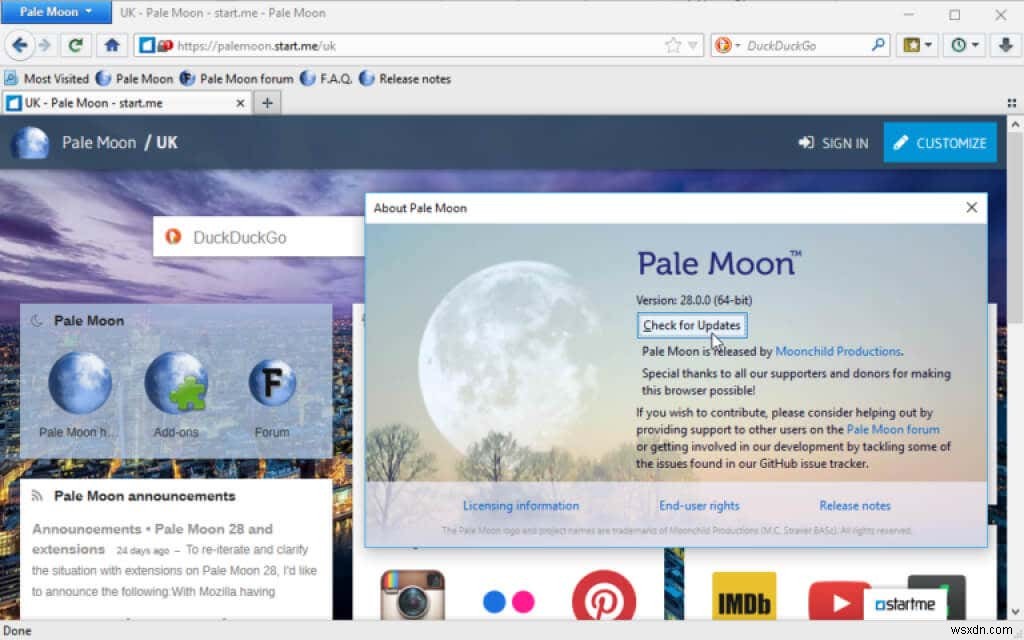The image size is (1024, 640).
Task: Open the Pale Moon application menu button
Action: (x=56, y=12)
